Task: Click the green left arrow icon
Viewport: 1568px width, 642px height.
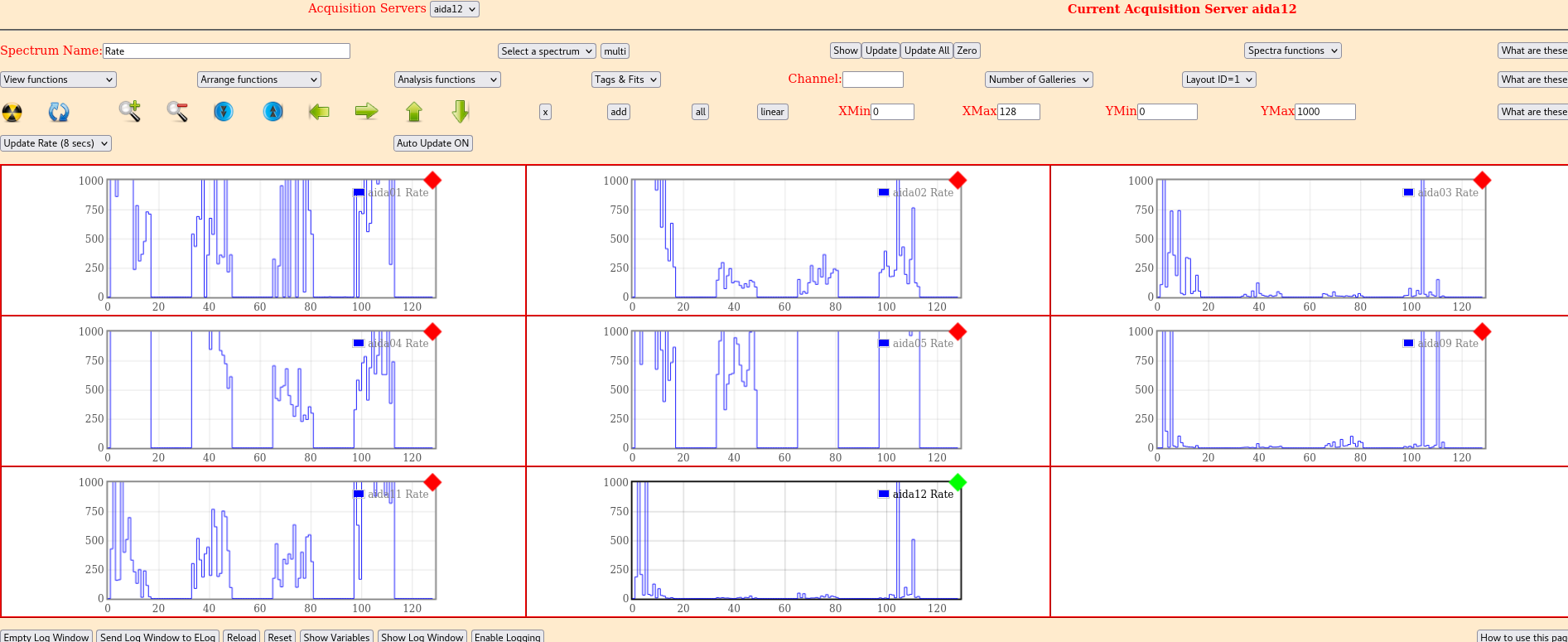Action: point(319,112)
